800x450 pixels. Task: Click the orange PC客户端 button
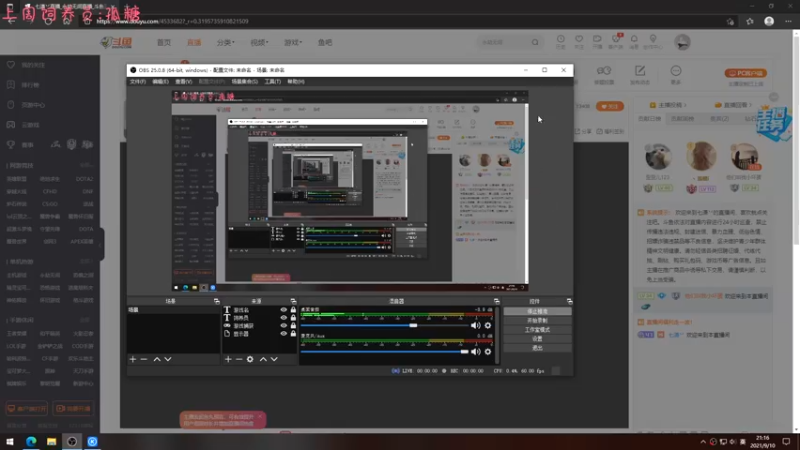(745, 73)
